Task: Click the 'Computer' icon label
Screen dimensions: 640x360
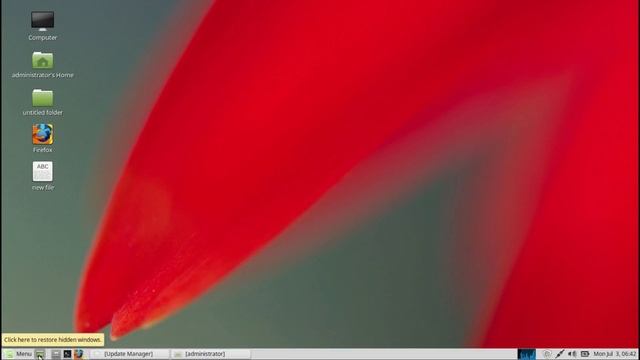Action: [42, 38]
